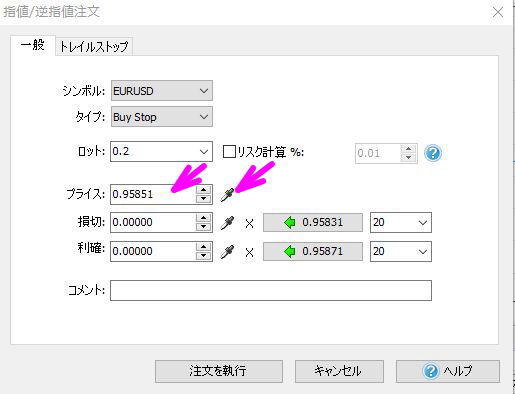Apply the 0.95831 green arrow stop loss button
The image size is (515, 394).
click(313, 222)
